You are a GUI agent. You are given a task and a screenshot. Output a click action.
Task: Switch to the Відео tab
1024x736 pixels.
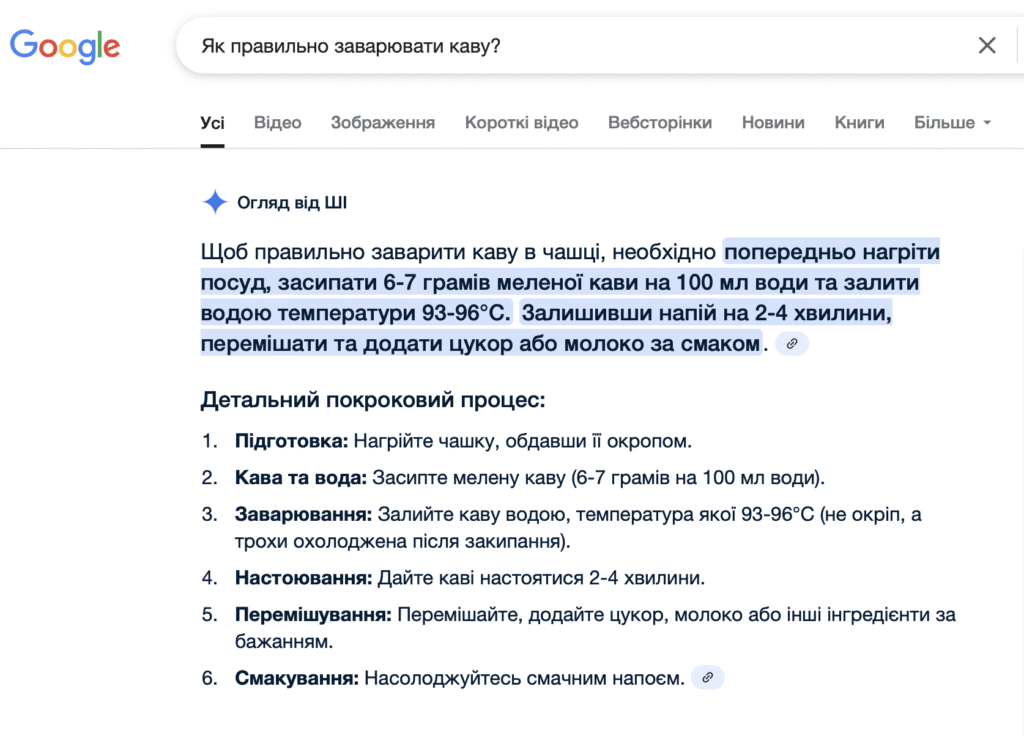point(277,123)
